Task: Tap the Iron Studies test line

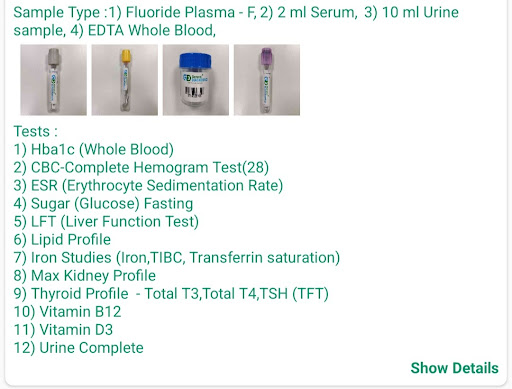Action: pos(177,257)
